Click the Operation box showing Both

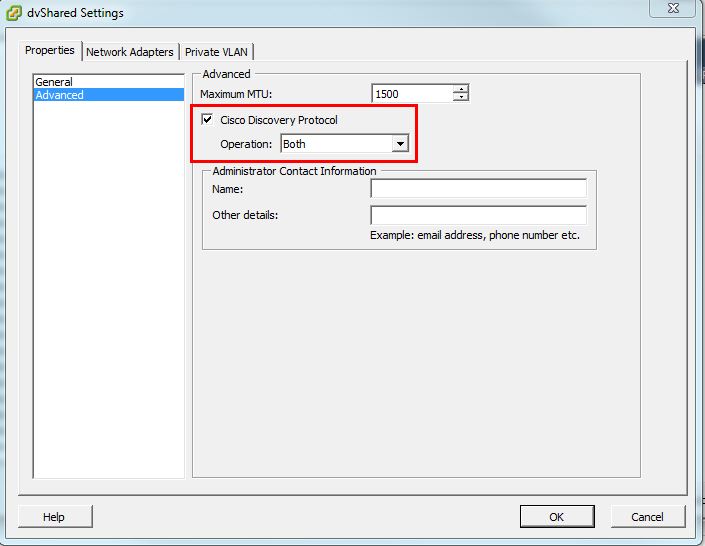pyautogui.click(x=336, y=144)
